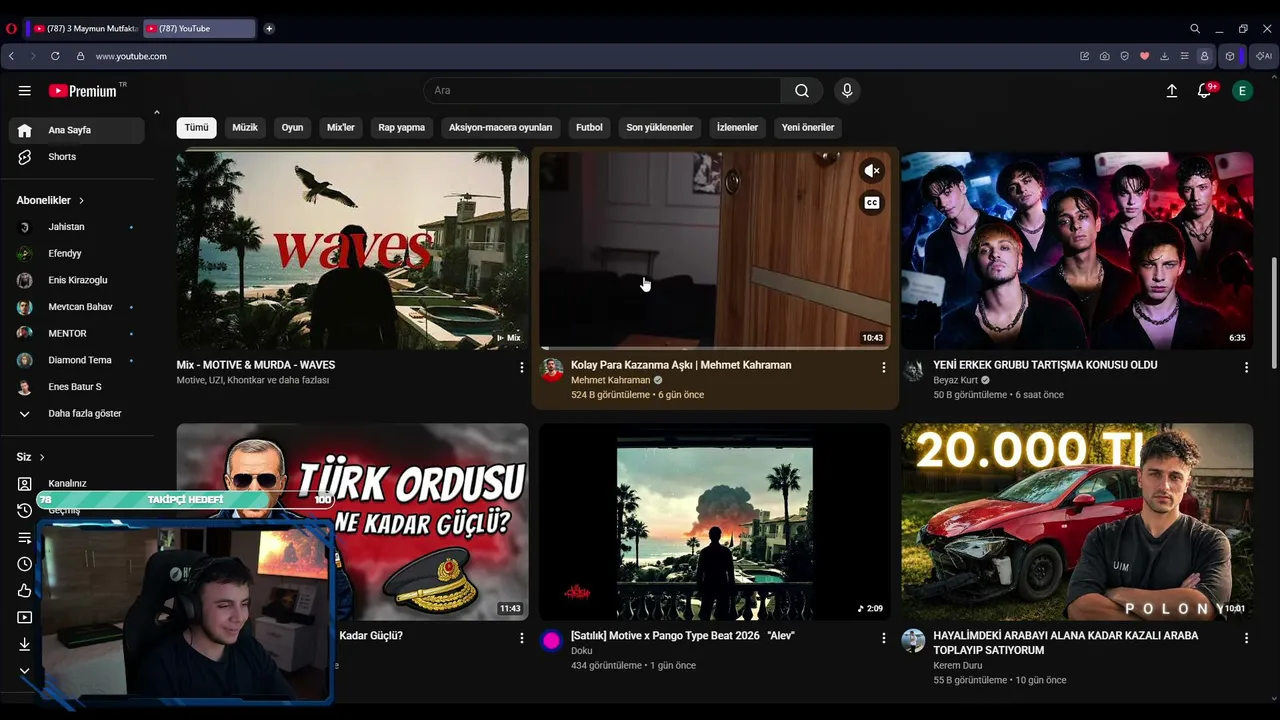The width and height of the screenshot is (1280, 720).
Task: Open the 20.000 TL red car thumbnail
Action: click(x=1077, y=521)
